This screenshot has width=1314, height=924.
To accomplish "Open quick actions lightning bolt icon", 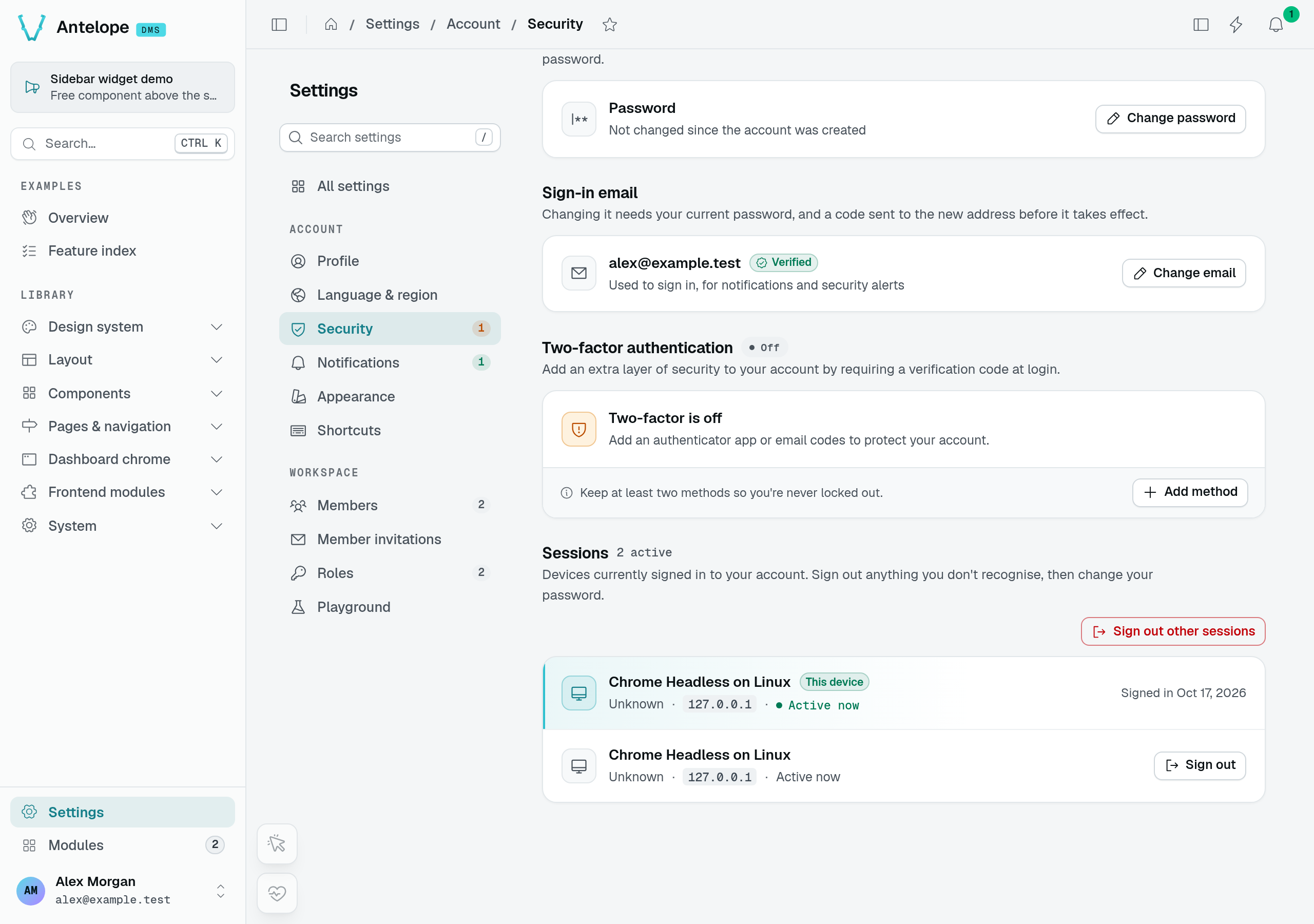I will point(1236,25).
